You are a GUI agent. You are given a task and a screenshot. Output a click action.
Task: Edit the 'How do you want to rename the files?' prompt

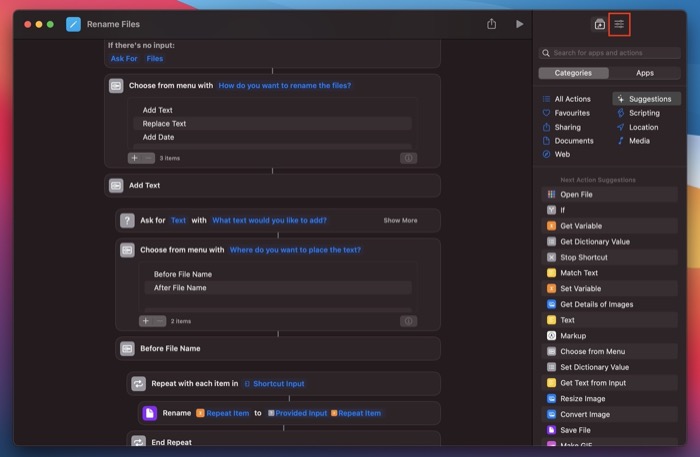pos(284,85)
